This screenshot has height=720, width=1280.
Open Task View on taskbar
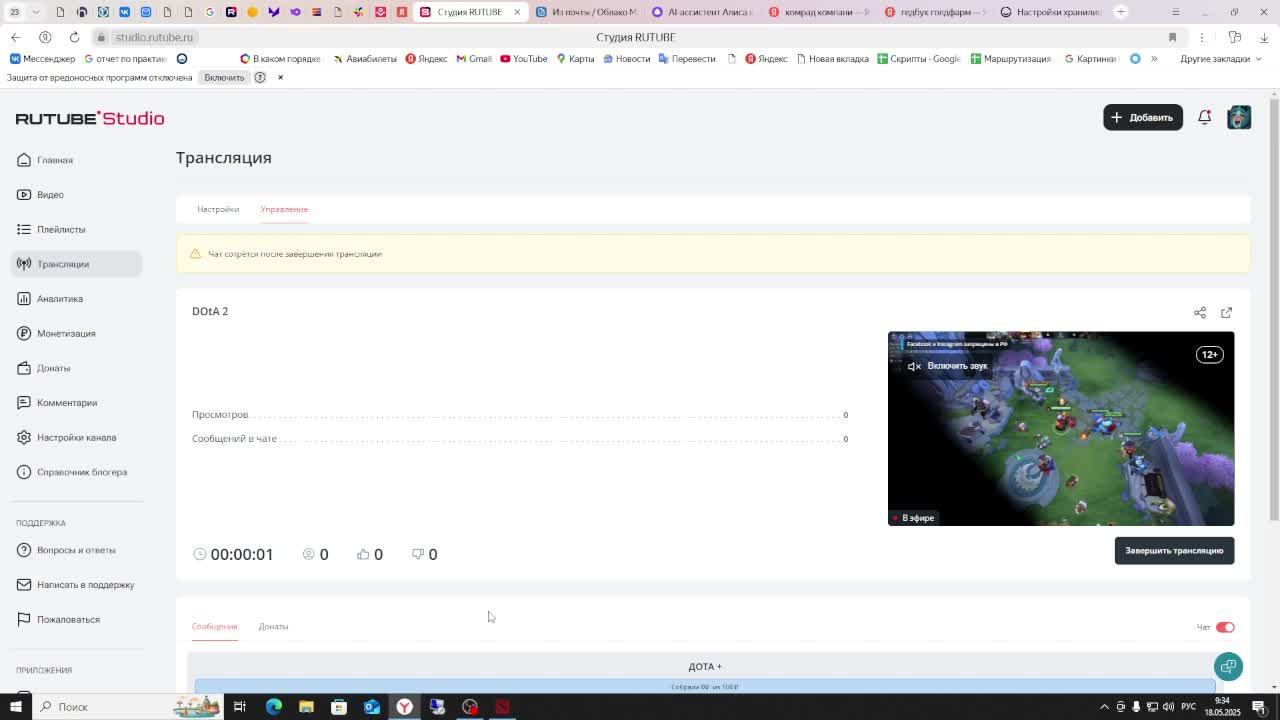click(240, 707)
